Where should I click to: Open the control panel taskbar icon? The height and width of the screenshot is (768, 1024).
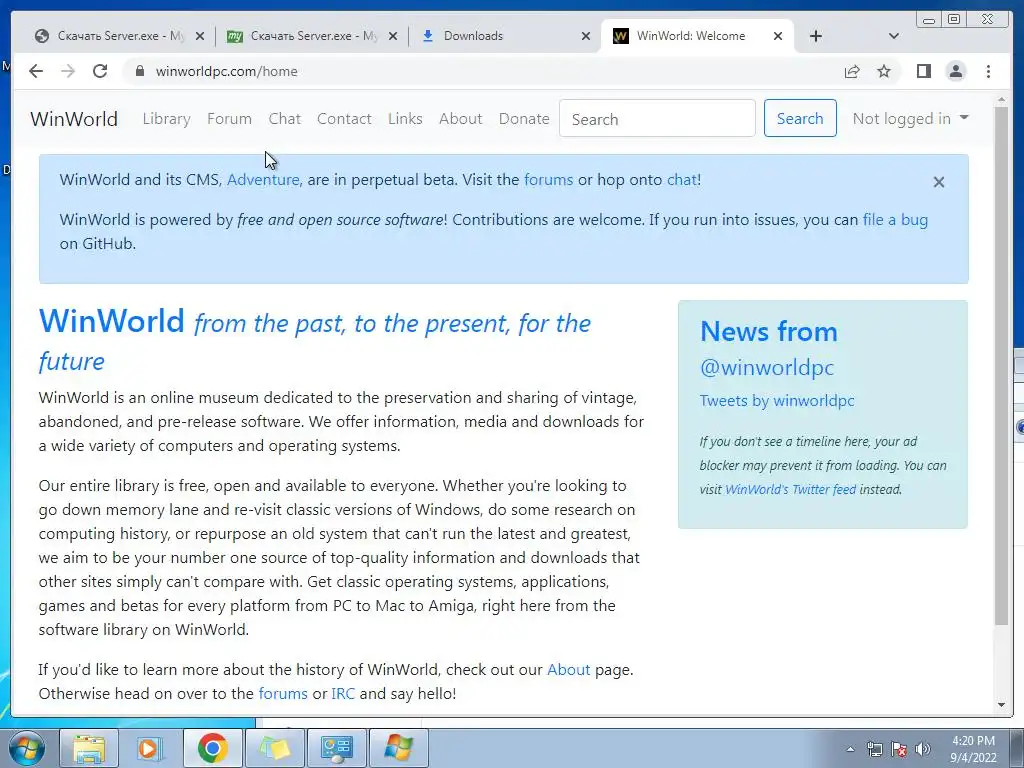(x=337, y=748)
